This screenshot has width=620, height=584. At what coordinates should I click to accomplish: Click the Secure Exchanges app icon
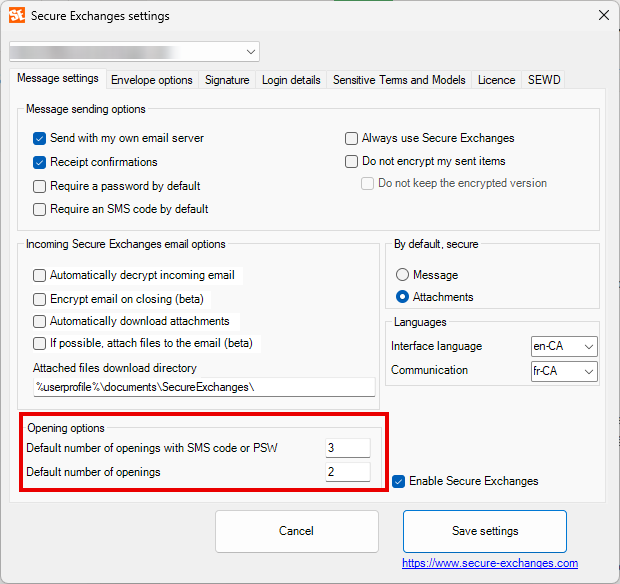click(17, 15)
